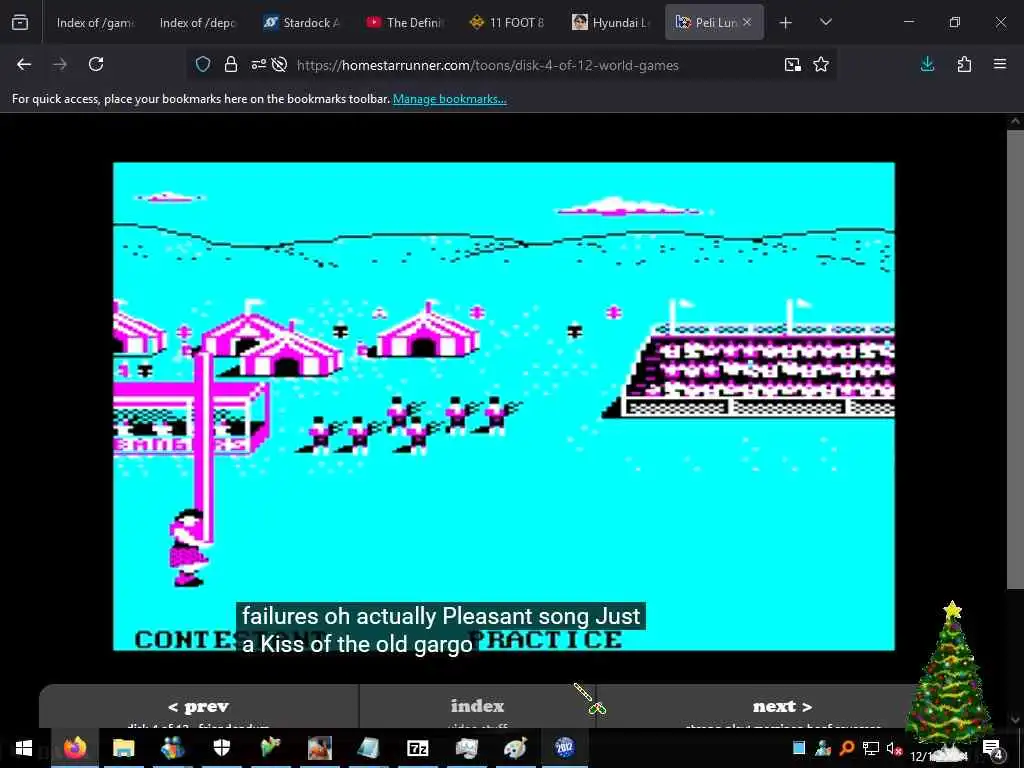This screenshot has height=768, width=1024.
Task: Bookmark this page with the star
Action: [821, 64]
